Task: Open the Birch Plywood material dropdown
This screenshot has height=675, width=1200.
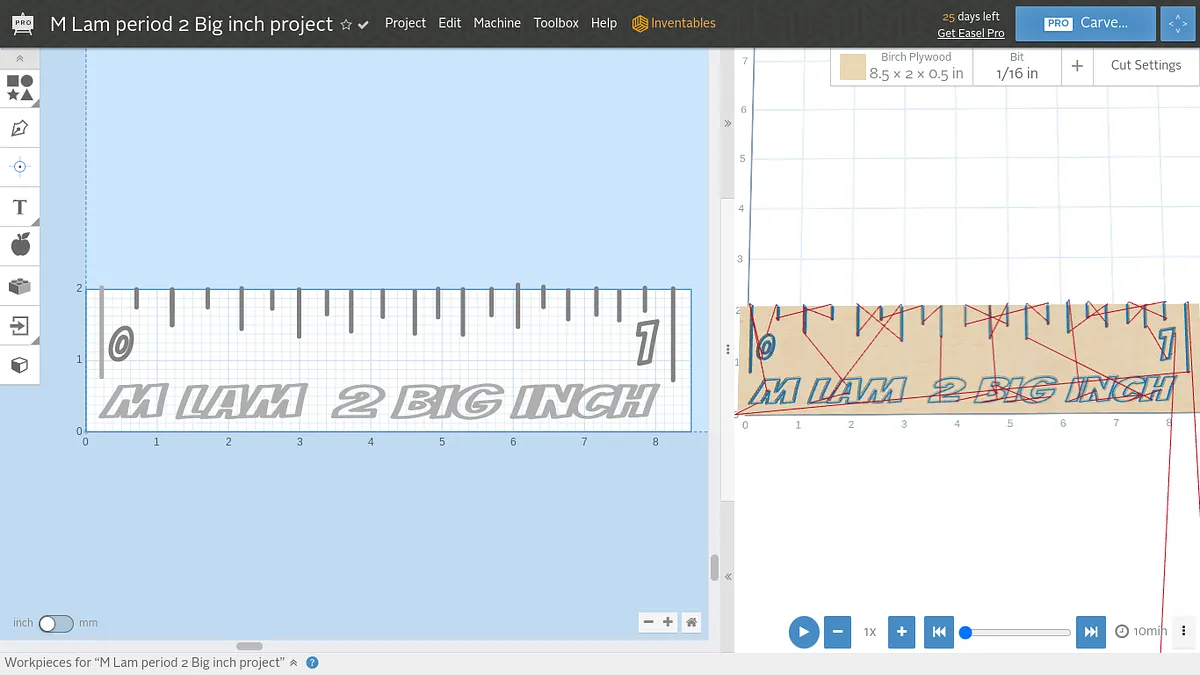Action: (902, 67)
